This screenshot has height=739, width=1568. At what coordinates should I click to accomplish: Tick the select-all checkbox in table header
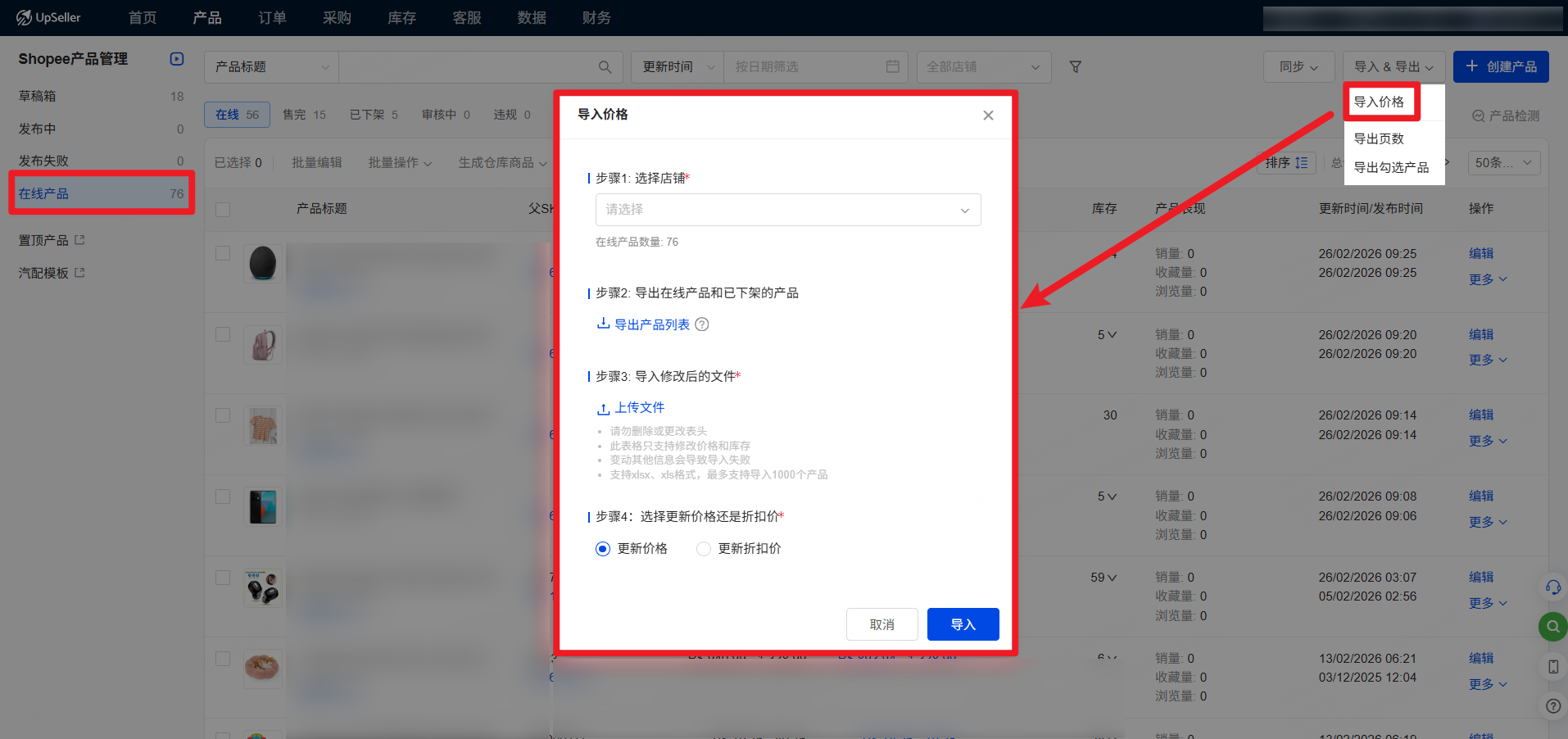tap(223, 210)
